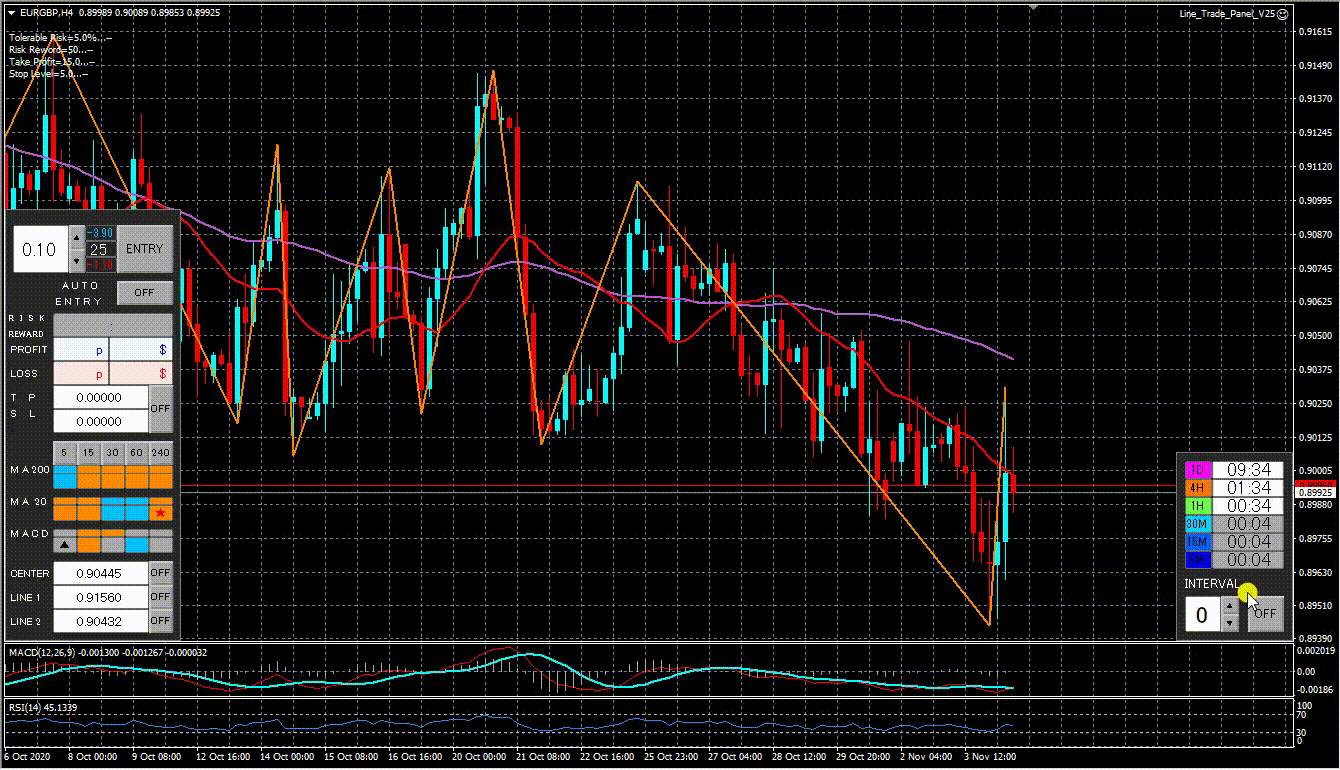Open the chart menu arrow beside EURGBP,H4
Image resolution: width=1340 pixels, height=770 pixels.
click(x=11, y=13)
